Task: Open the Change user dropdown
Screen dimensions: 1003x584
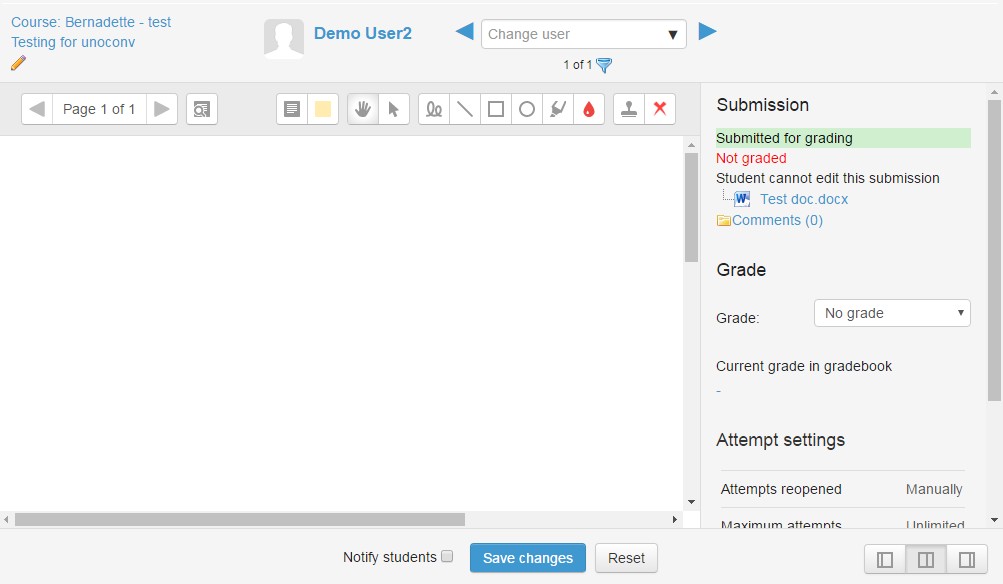Action: pos(583,34)
